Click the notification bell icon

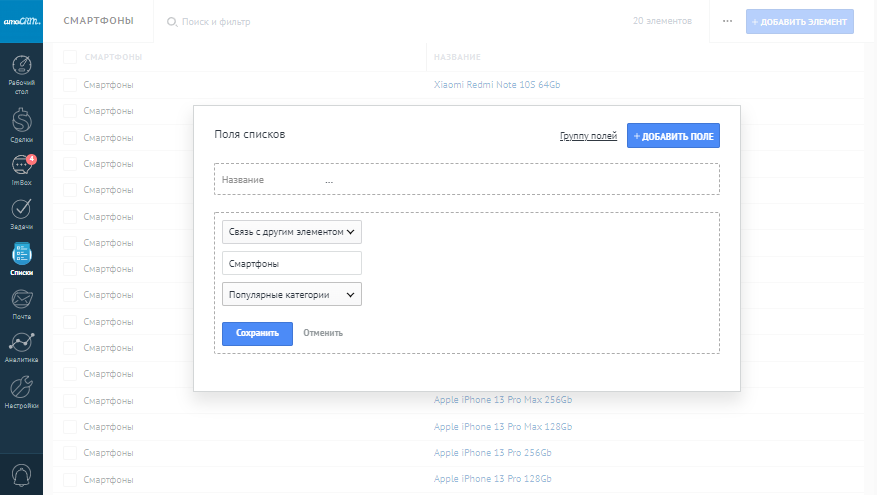(21, 474)
